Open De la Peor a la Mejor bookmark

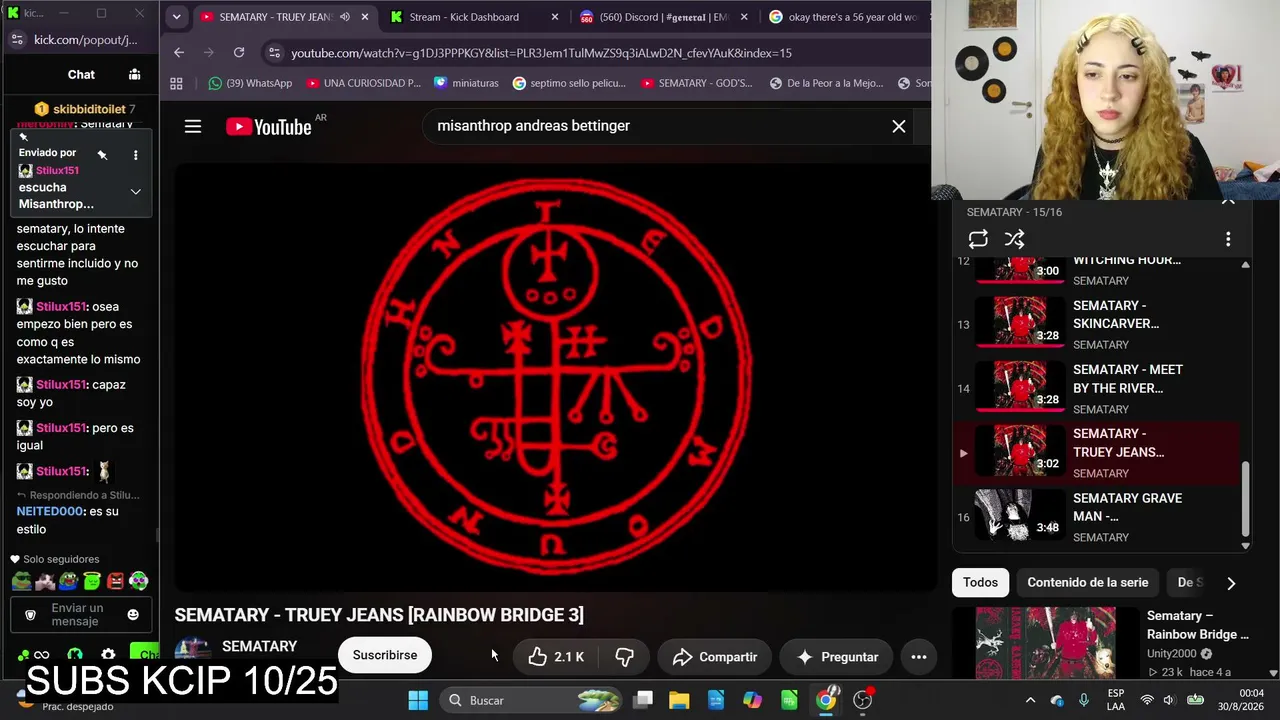[x=826, y=83]
